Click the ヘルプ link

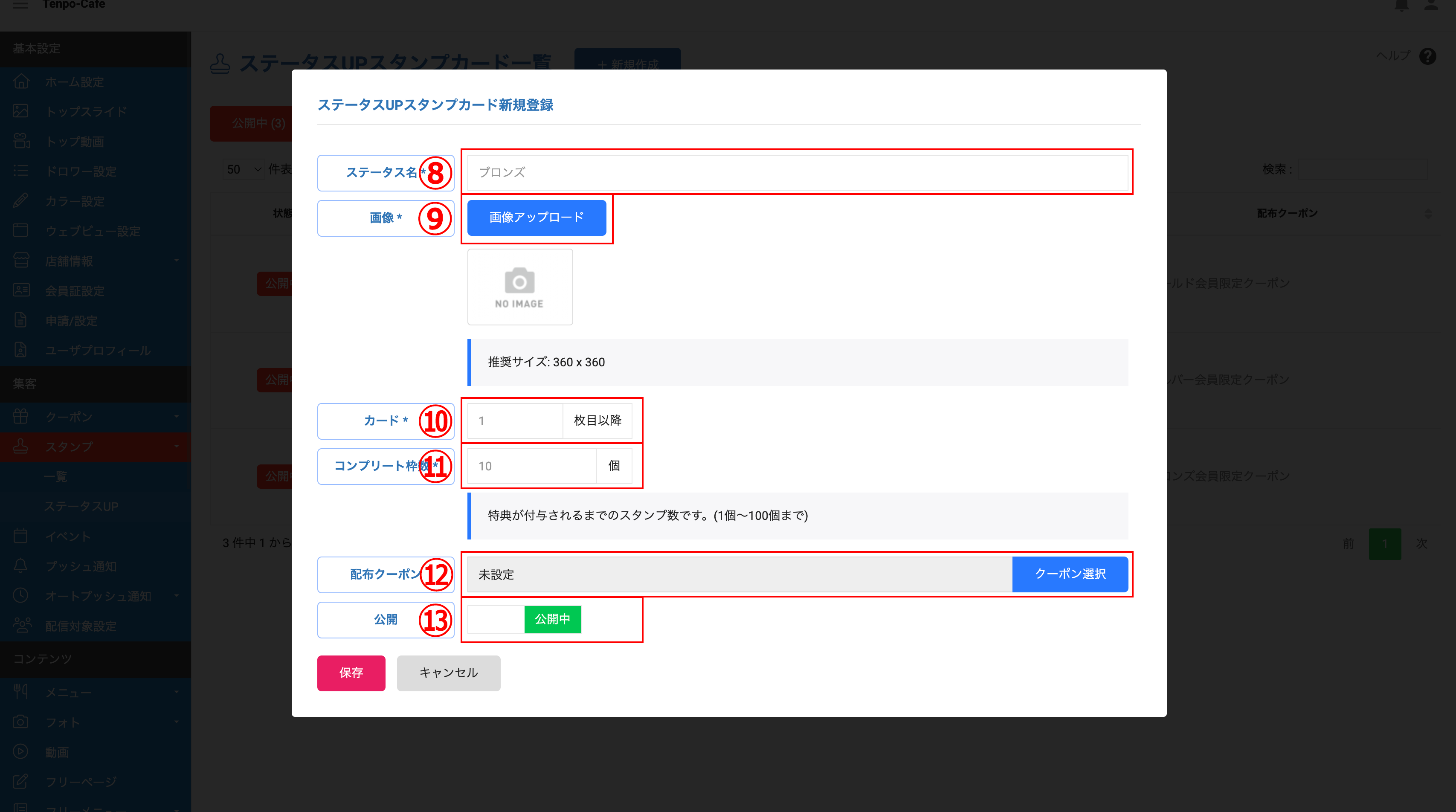pyautogui.click(x=1393, y=55)
